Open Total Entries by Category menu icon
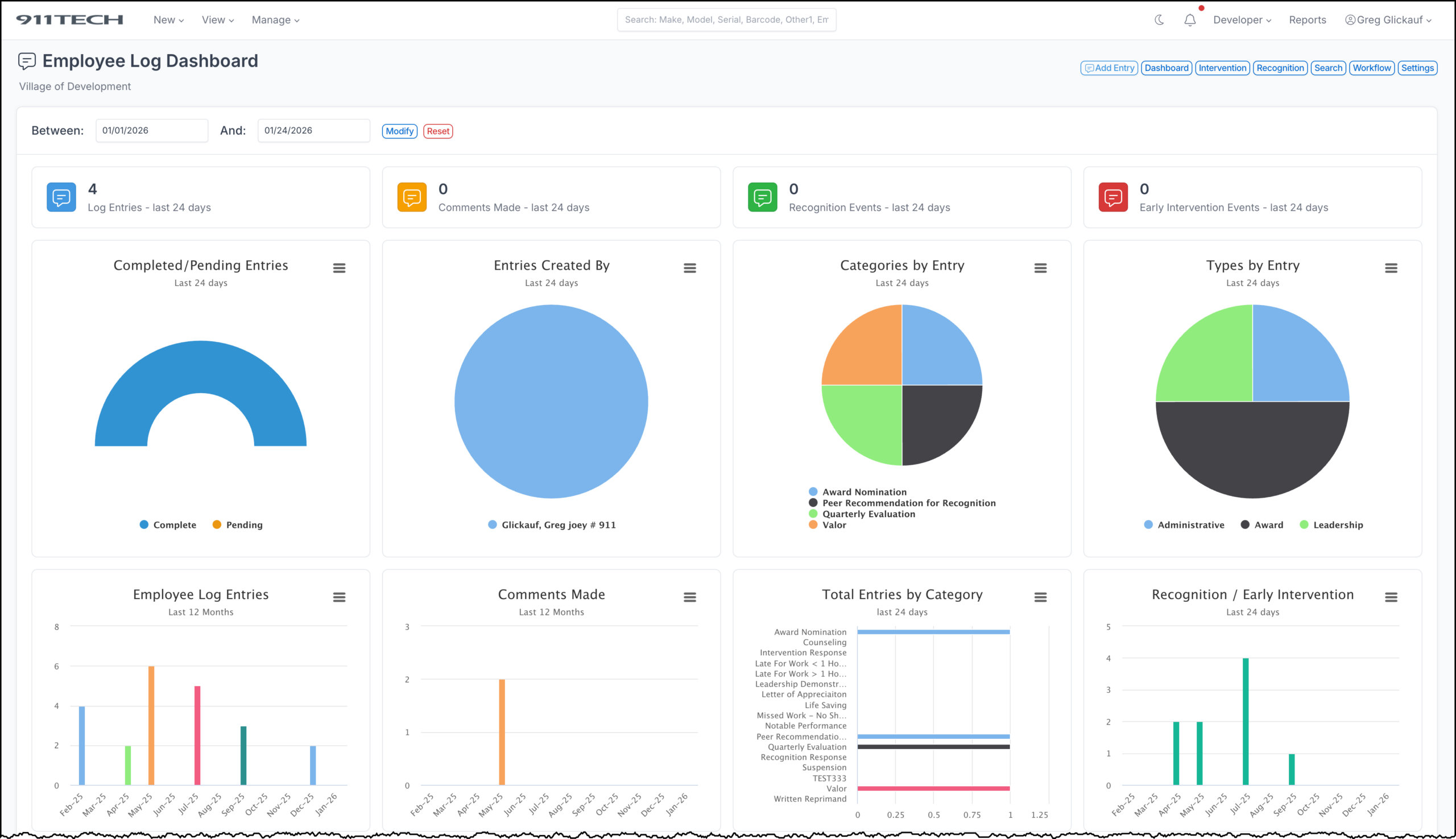Screen dimensions: 1456x839 [1040, 597]
